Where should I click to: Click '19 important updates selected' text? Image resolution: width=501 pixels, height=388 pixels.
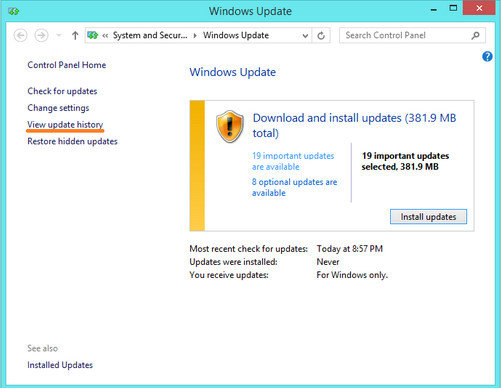tap(405, 161)
